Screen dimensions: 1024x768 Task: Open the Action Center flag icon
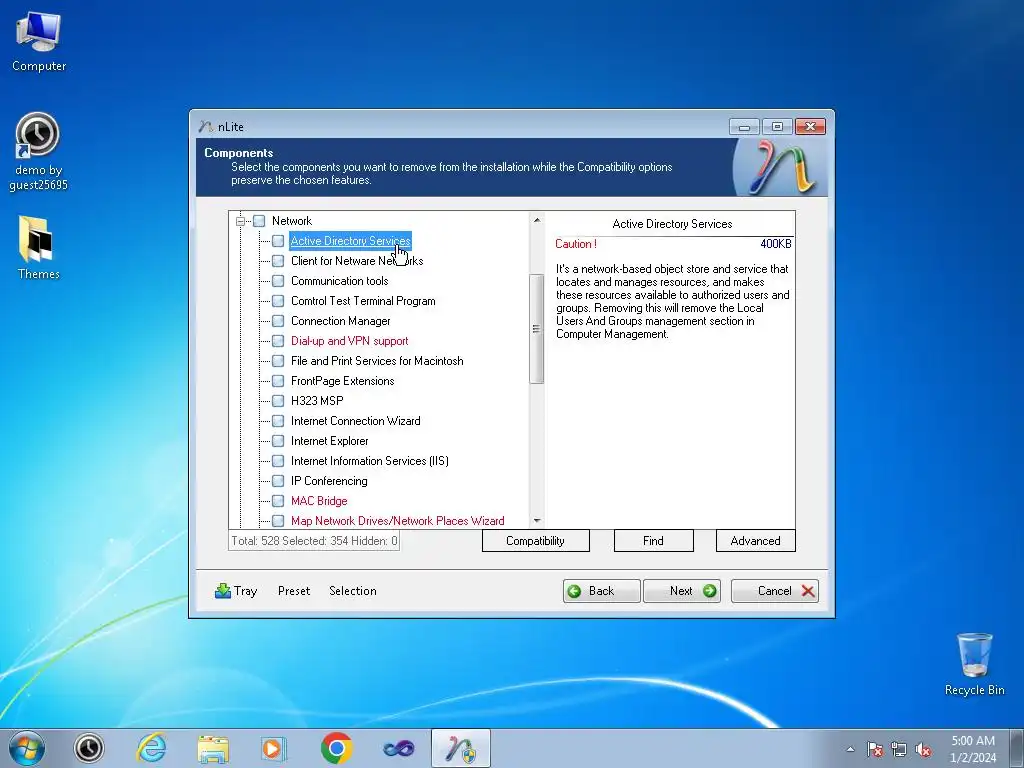tap(874, 749)
